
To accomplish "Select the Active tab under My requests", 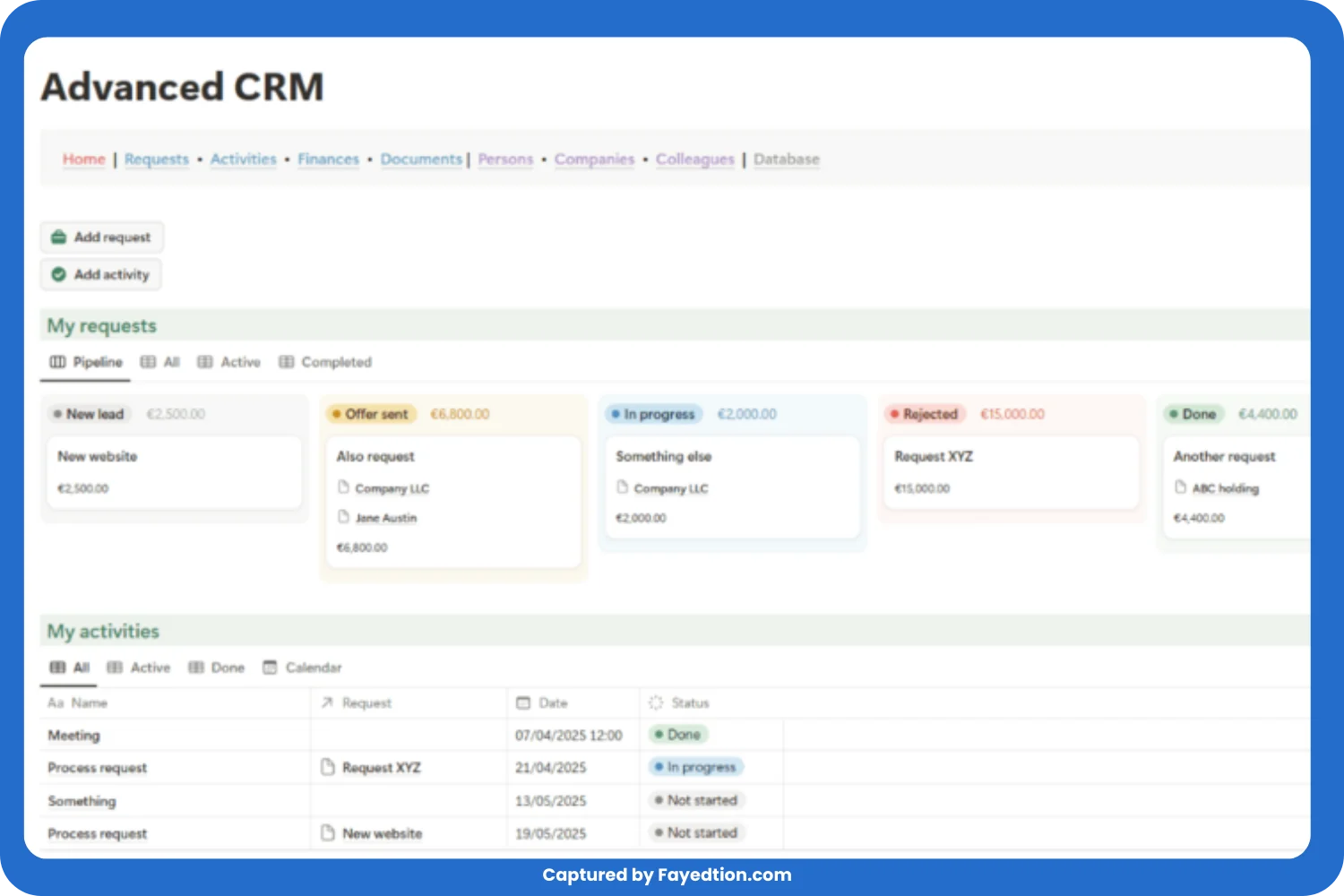I will [229, 362].
